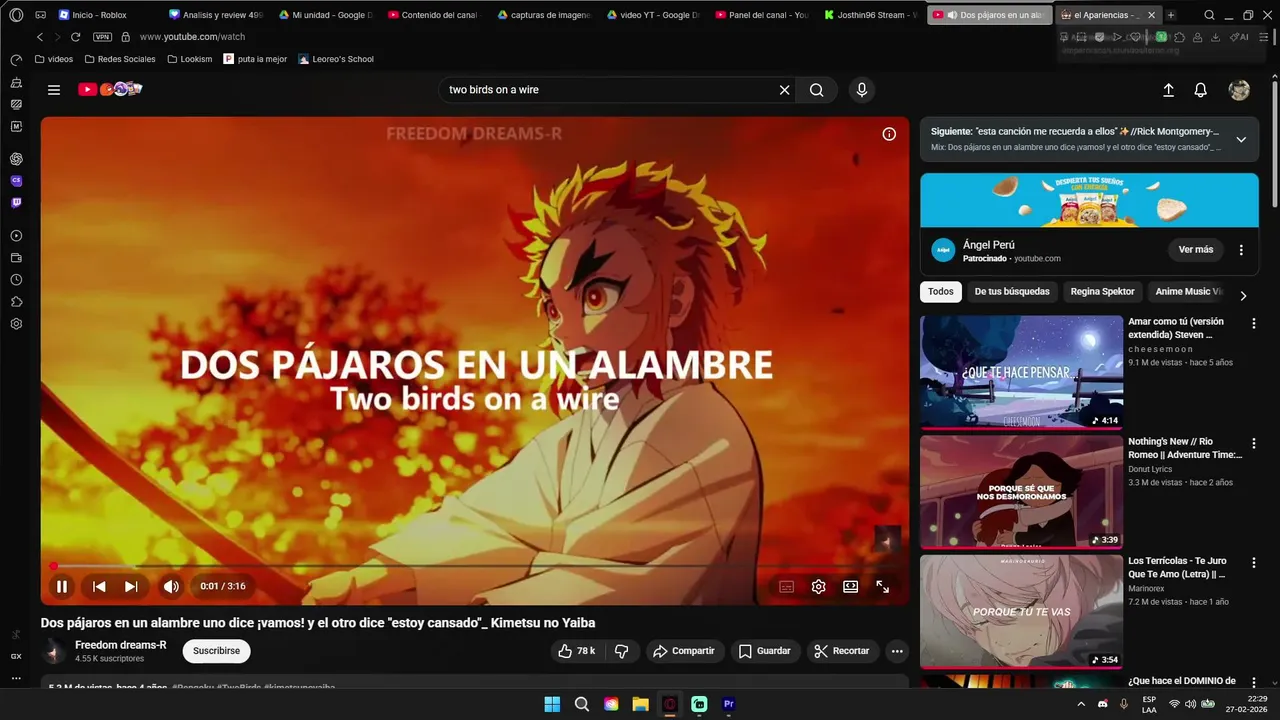The width and height of the screenshot is (1280, 720).
Task: Open Freedom dreams-R channel name
Action: pyautogui.click(x=121, y=645)
